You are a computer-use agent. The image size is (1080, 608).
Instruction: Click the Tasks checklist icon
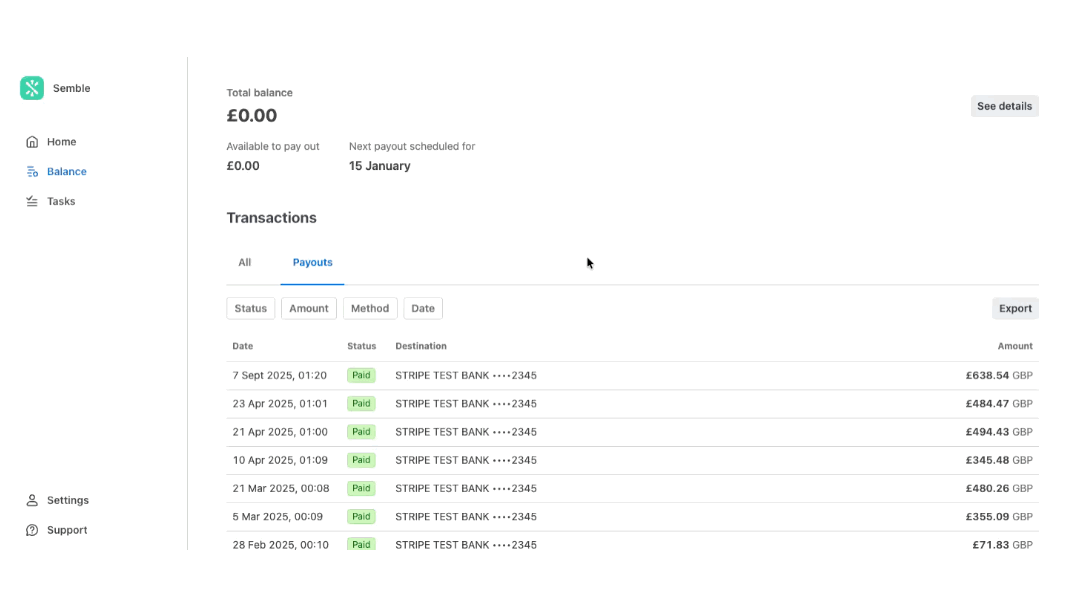[x=32, y=201]
